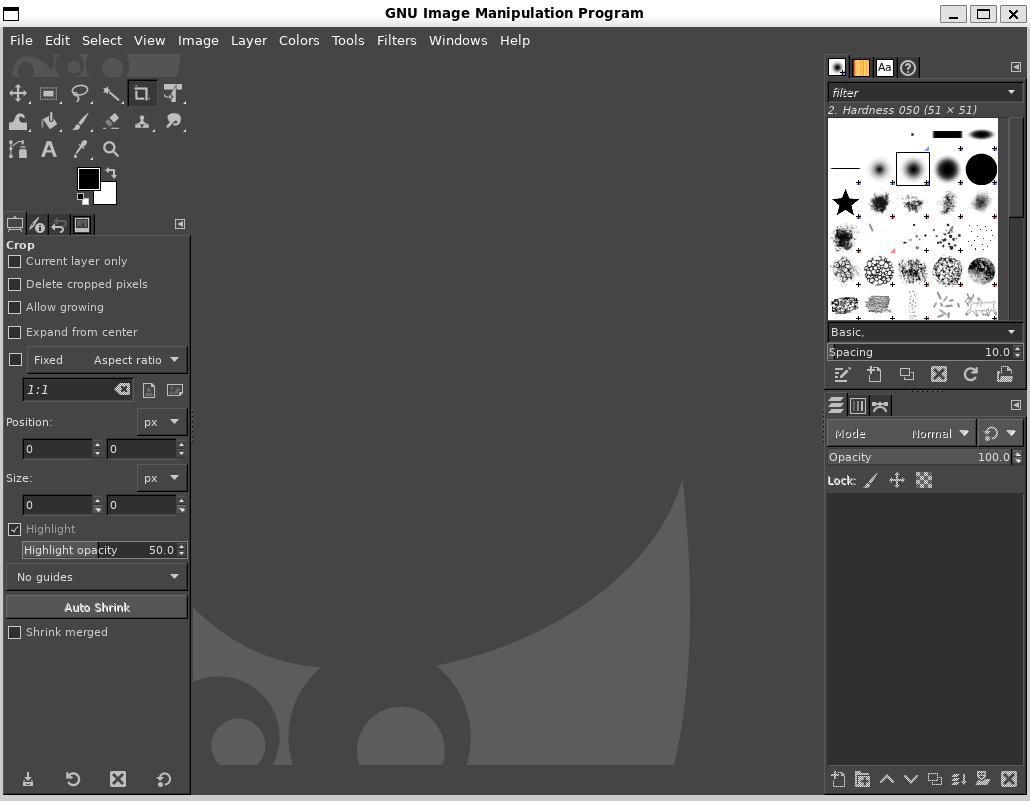Select the Color Picker eyedropper tool
Viewport: 1030px width, 801px height.
pyautogui.click(x=80, y=150)
